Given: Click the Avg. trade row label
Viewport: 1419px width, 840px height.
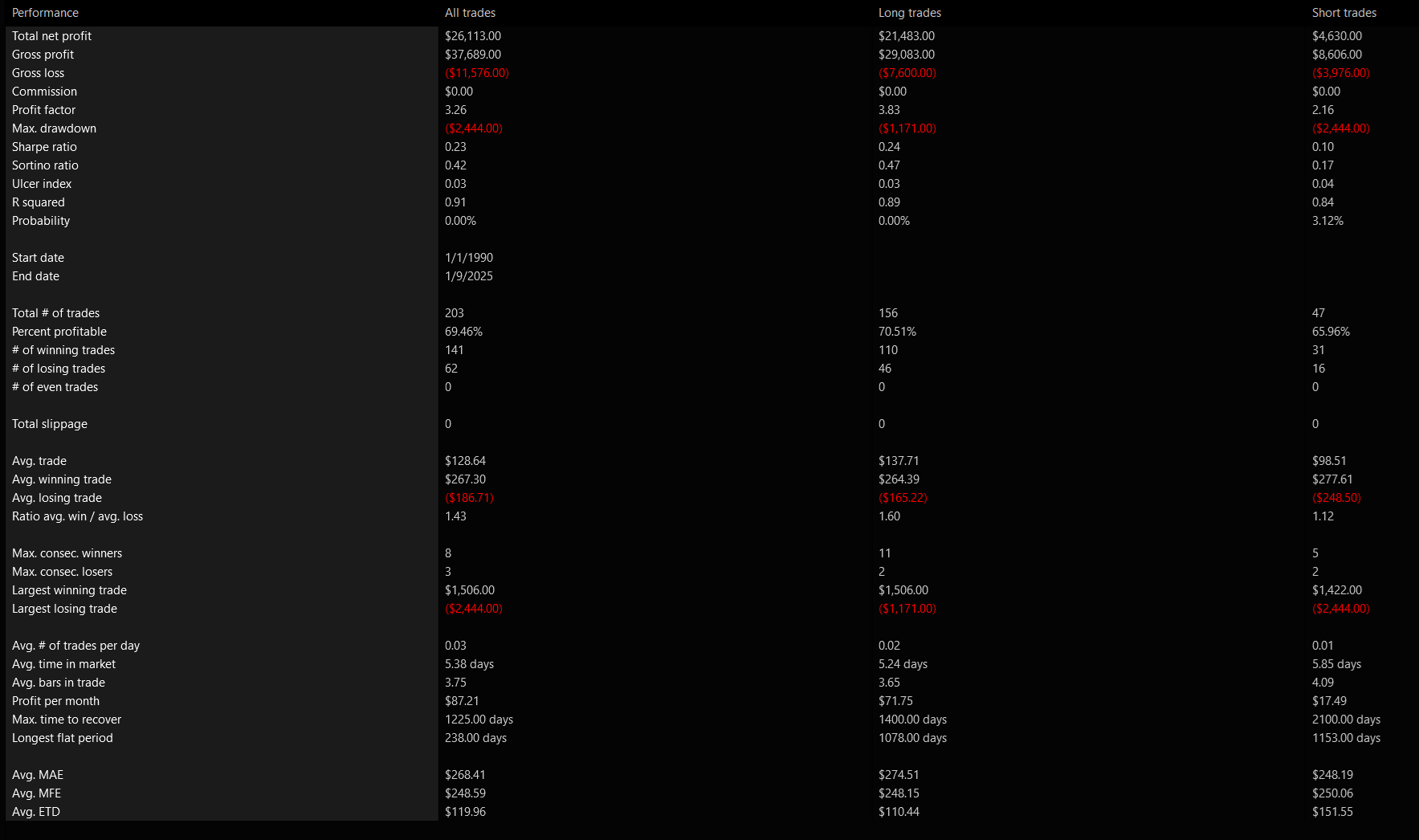Looking at the screenshot, I should click(x=39, y=461).
